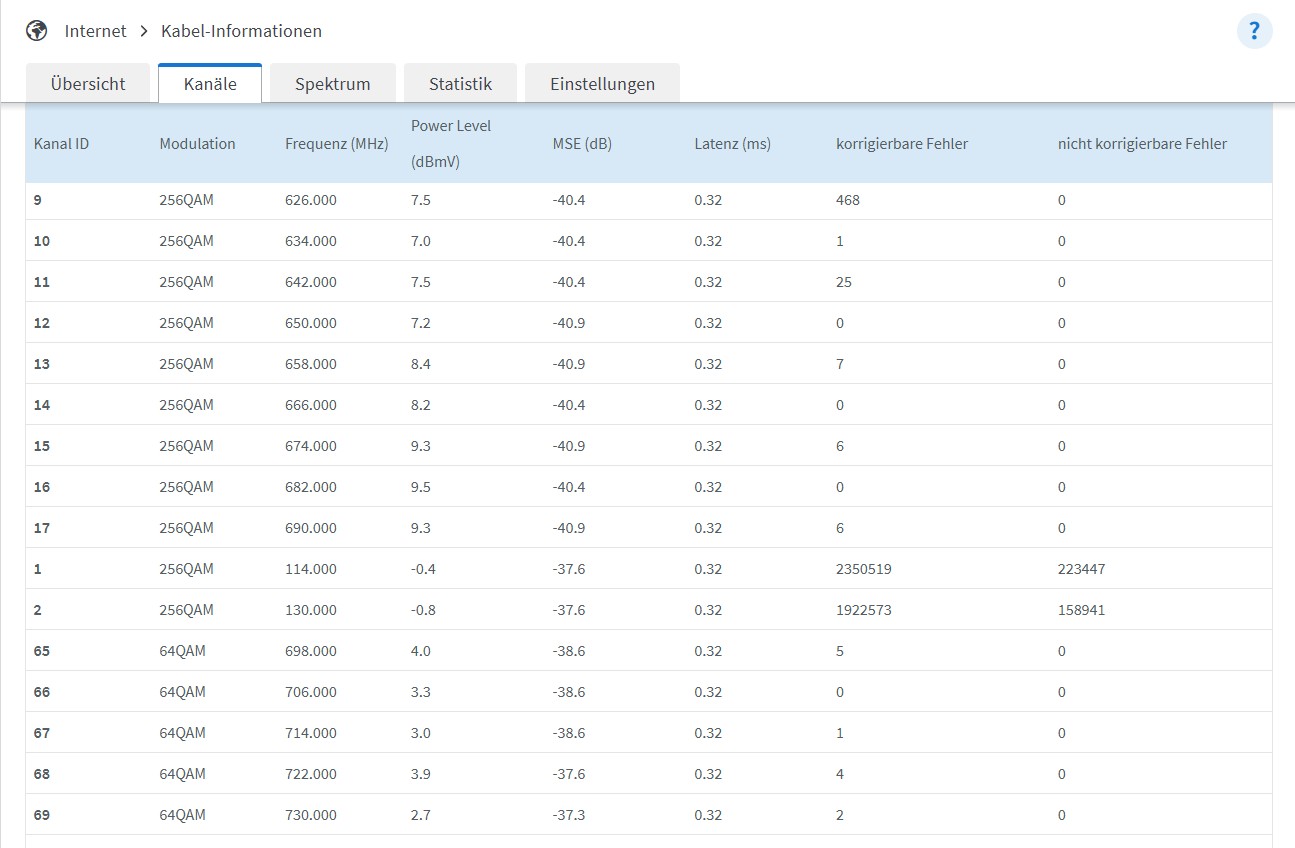Click the nicht korrigierbare Fehler header
This screenshot has height=848, width=1295.
(x=1141, y=144)
